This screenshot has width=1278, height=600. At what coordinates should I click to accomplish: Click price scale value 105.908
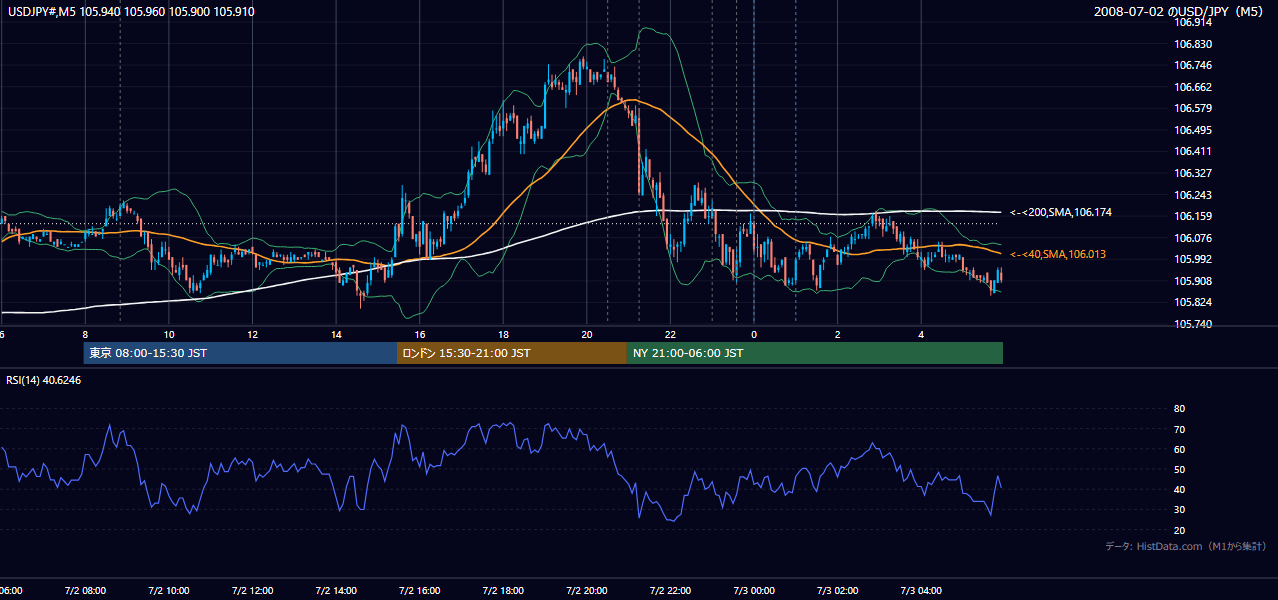tap(1193, 281)
